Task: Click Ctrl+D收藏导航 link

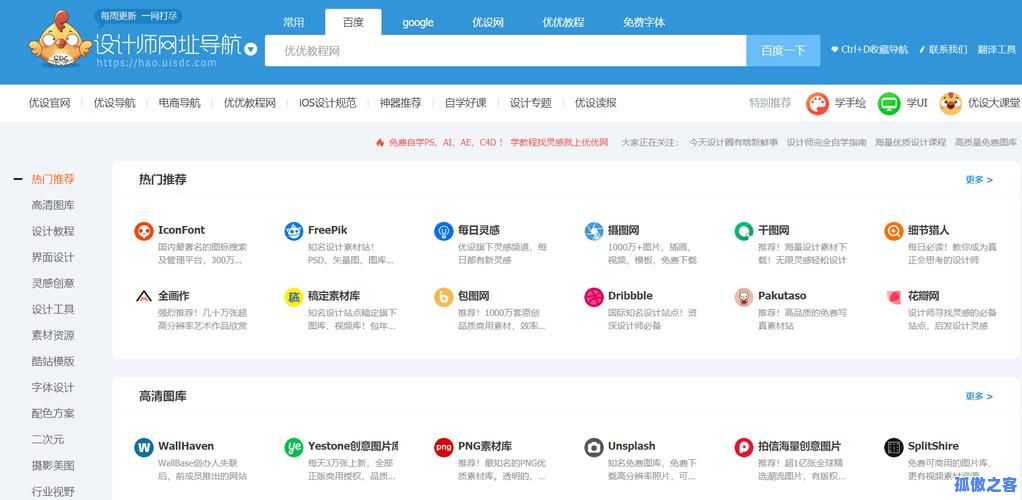Action: (869, 50)
